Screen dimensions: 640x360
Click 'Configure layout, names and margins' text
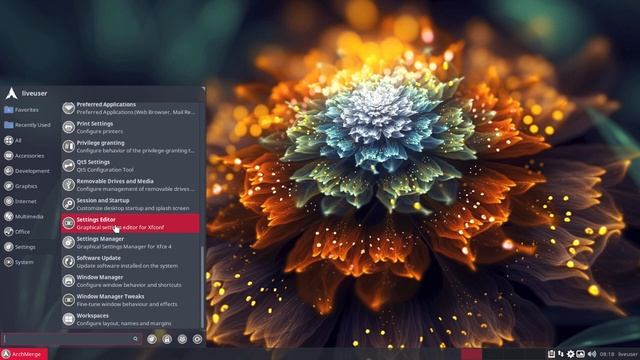[x=124, y=323]
